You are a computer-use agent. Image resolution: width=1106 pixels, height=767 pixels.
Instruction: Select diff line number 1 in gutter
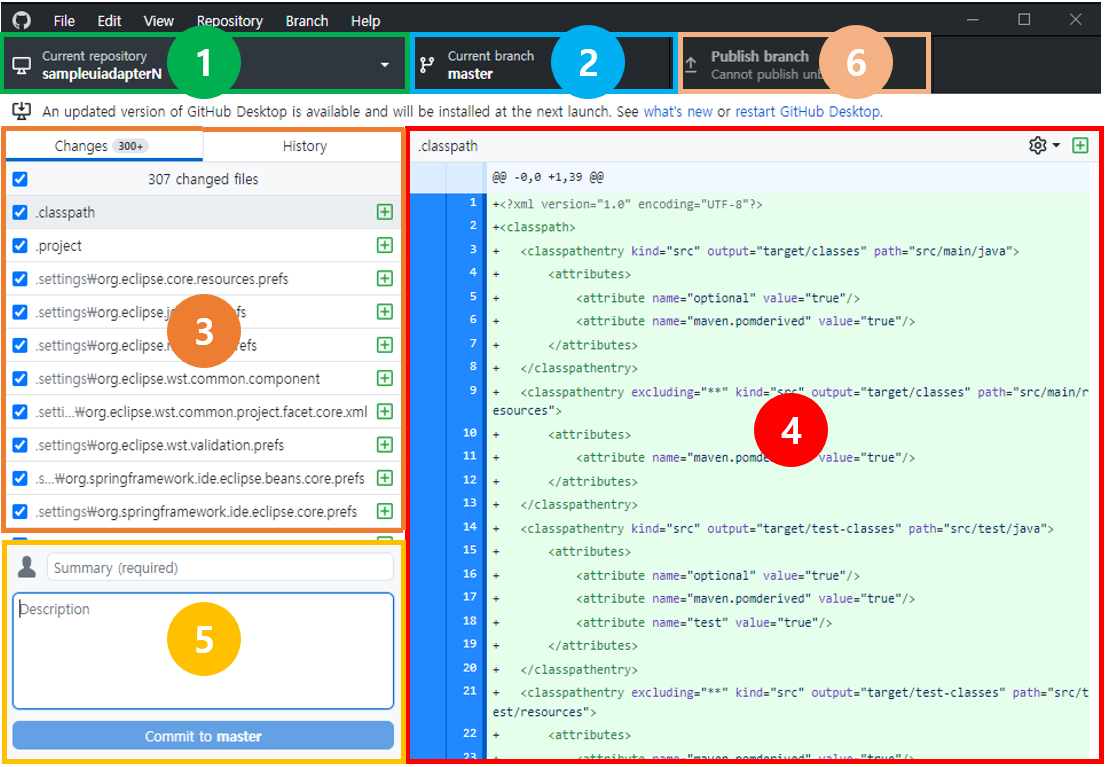click(x=473, y=203)
